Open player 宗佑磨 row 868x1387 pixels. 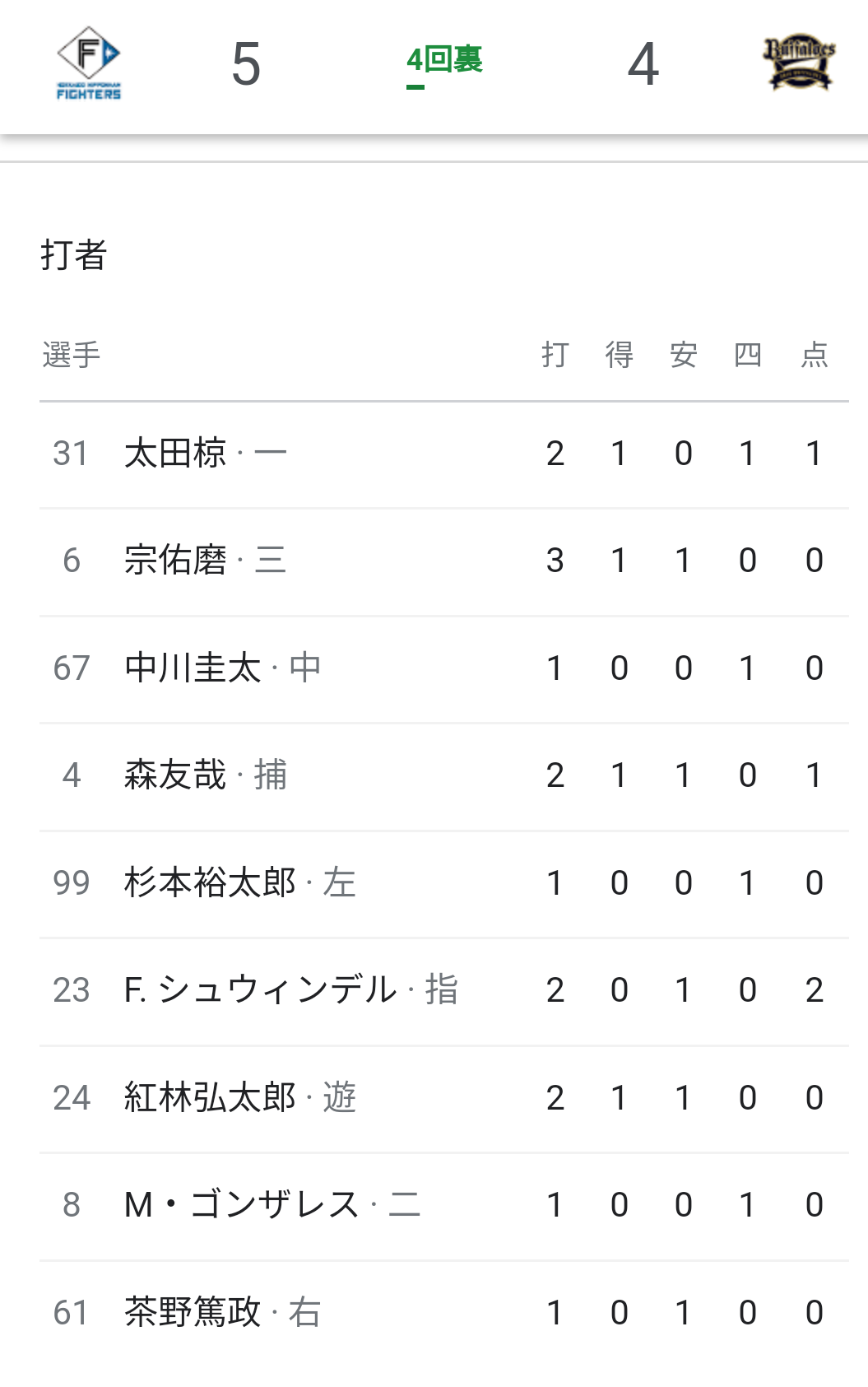tap(444, 561)
